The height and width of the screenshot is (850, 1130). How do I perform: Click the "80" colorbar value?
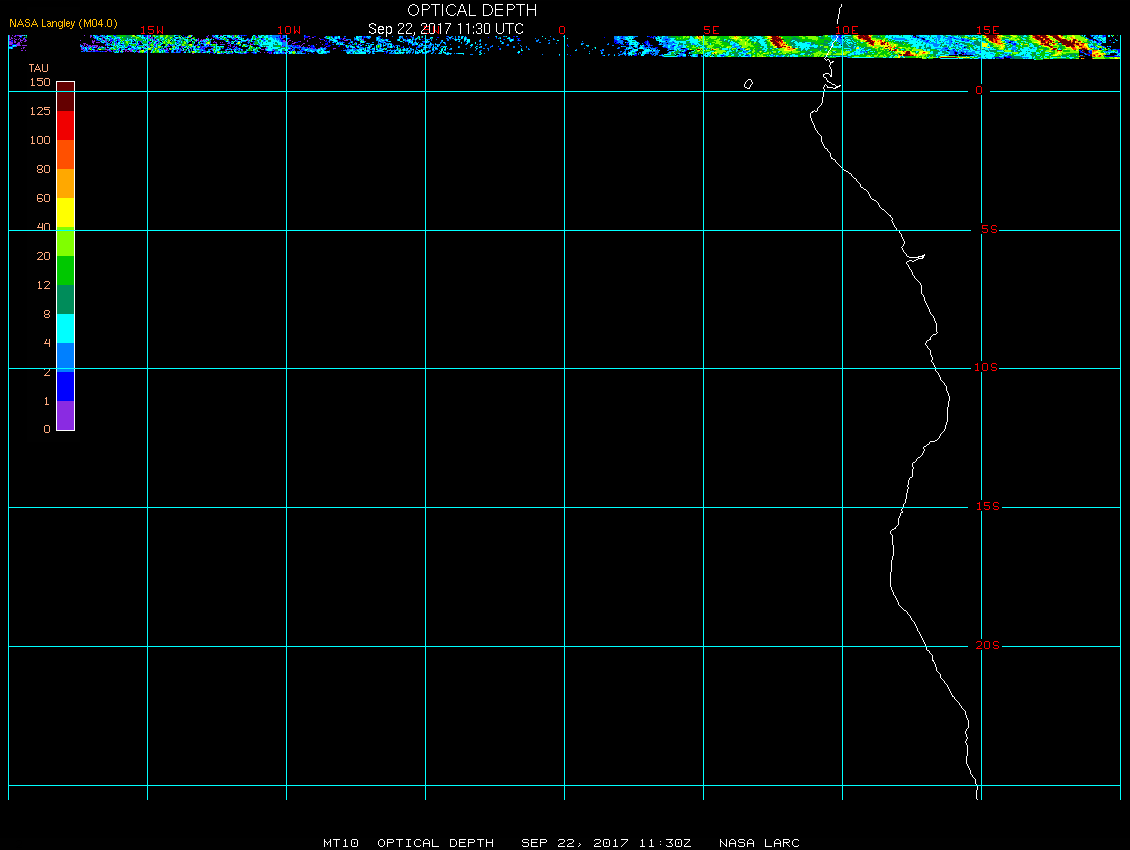tap(44, 169)
